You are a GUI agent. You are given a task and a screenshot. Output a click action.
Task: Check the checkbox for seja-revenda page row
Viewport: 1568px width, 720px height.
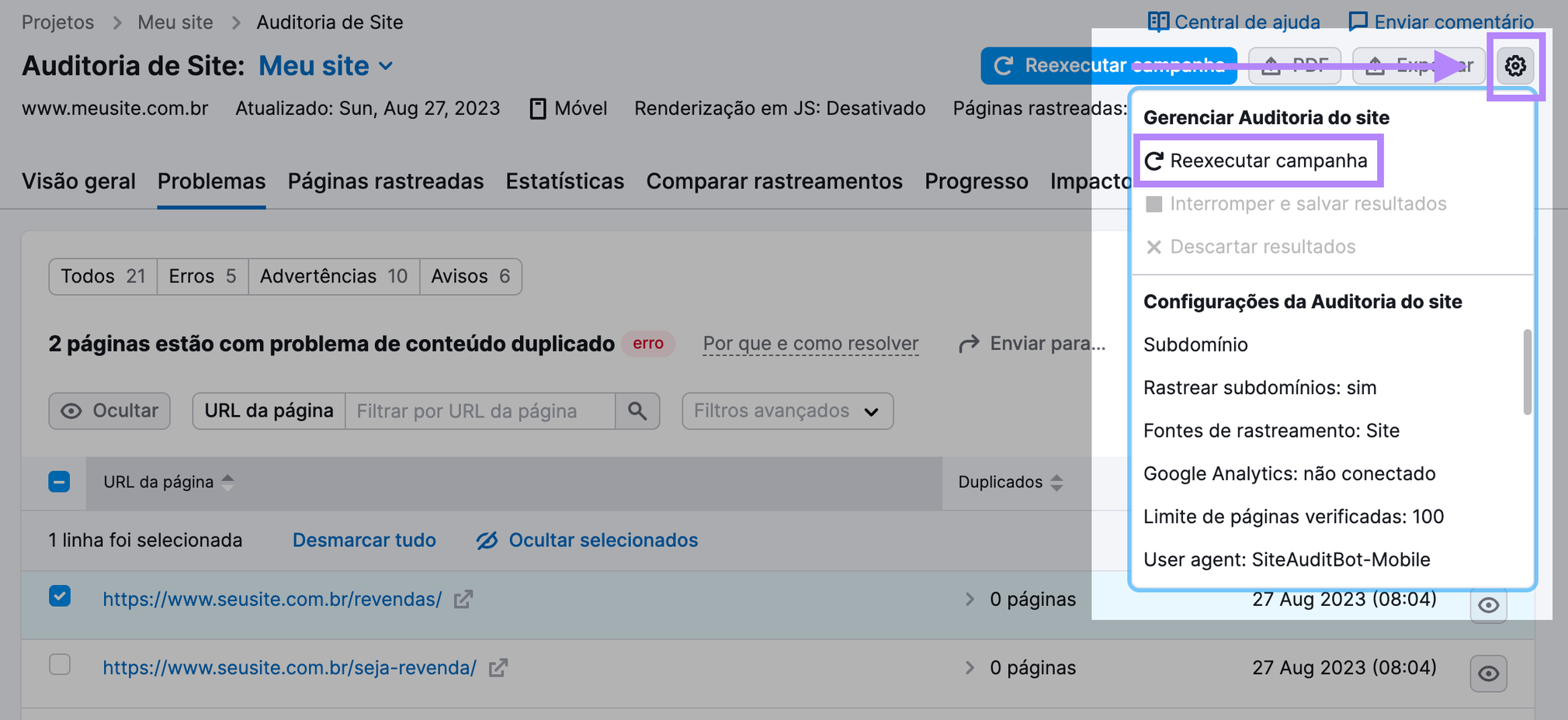pyautogui.click(x=59, y=666)
